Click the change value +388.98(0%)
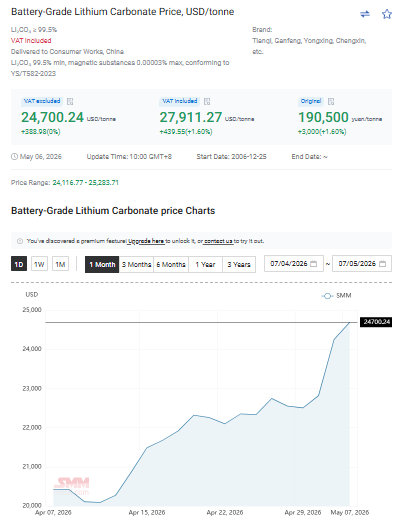 coord(41,132)
